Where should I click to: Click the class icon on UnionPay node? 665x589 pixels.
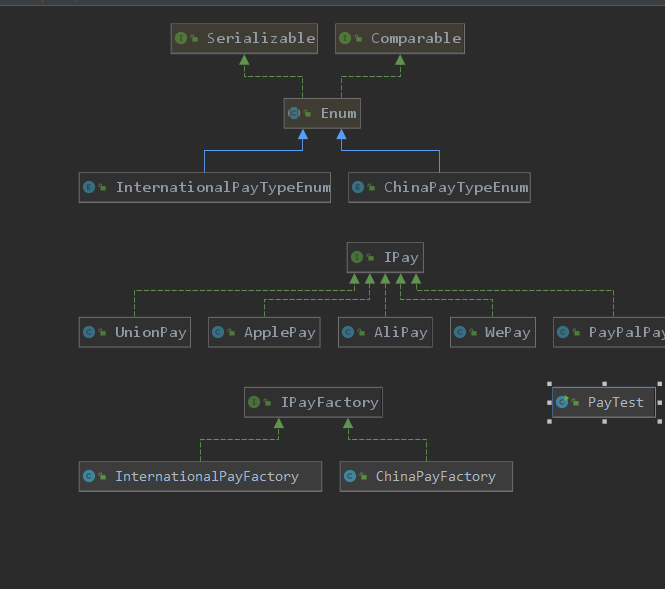(90, 332)
